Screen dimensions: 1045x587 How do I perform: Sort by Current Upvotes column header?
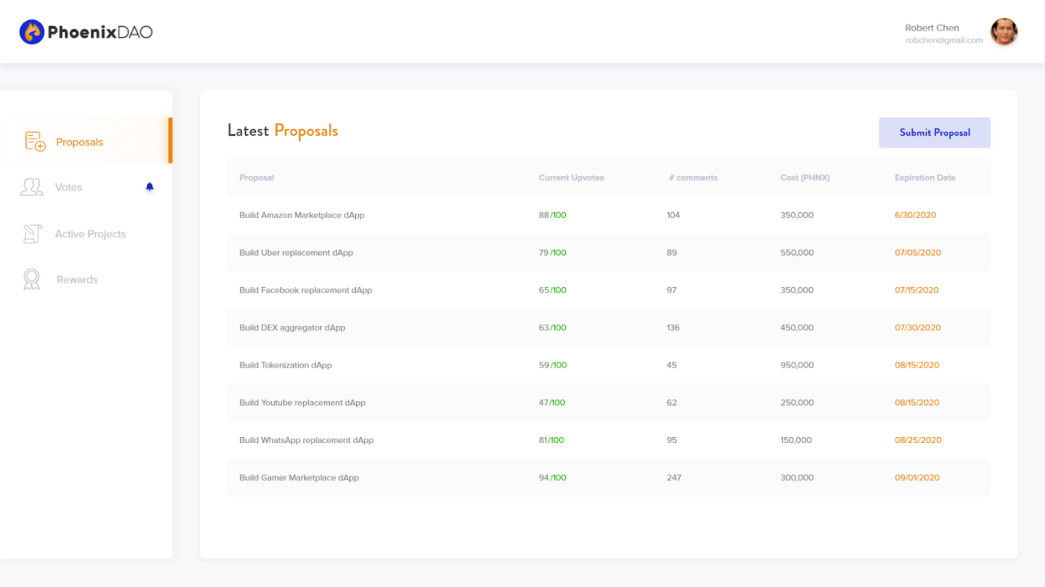pos(571,178)
